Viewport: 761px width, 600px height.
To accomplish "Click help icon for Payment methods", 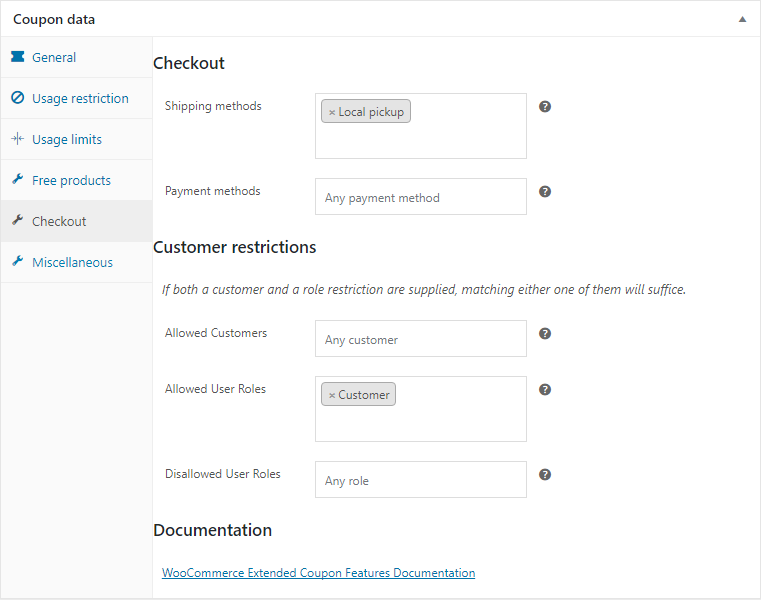I will point(545,191).
